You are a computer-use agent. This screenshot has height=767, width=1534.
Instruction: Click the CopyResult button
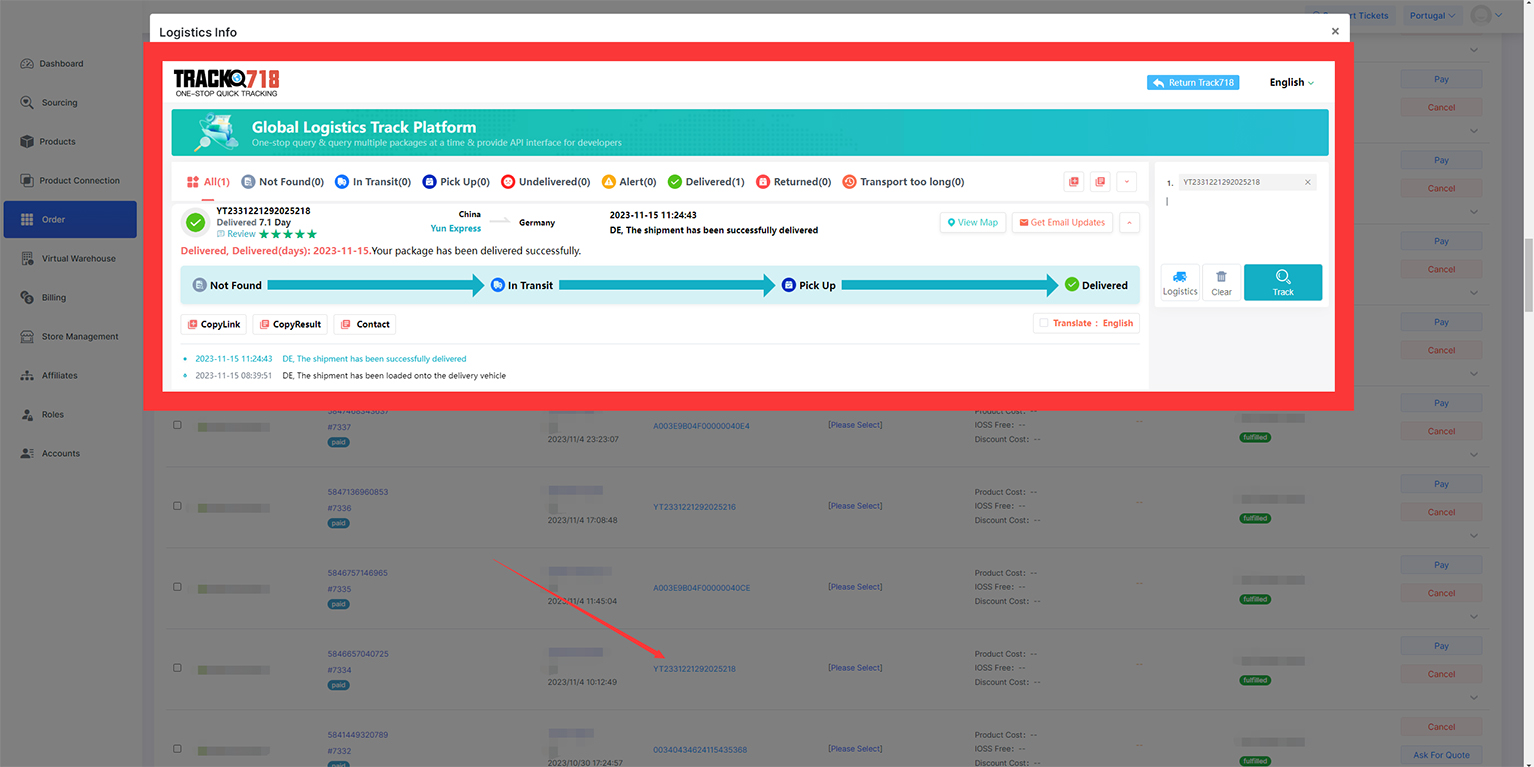(x=289, y=324)
